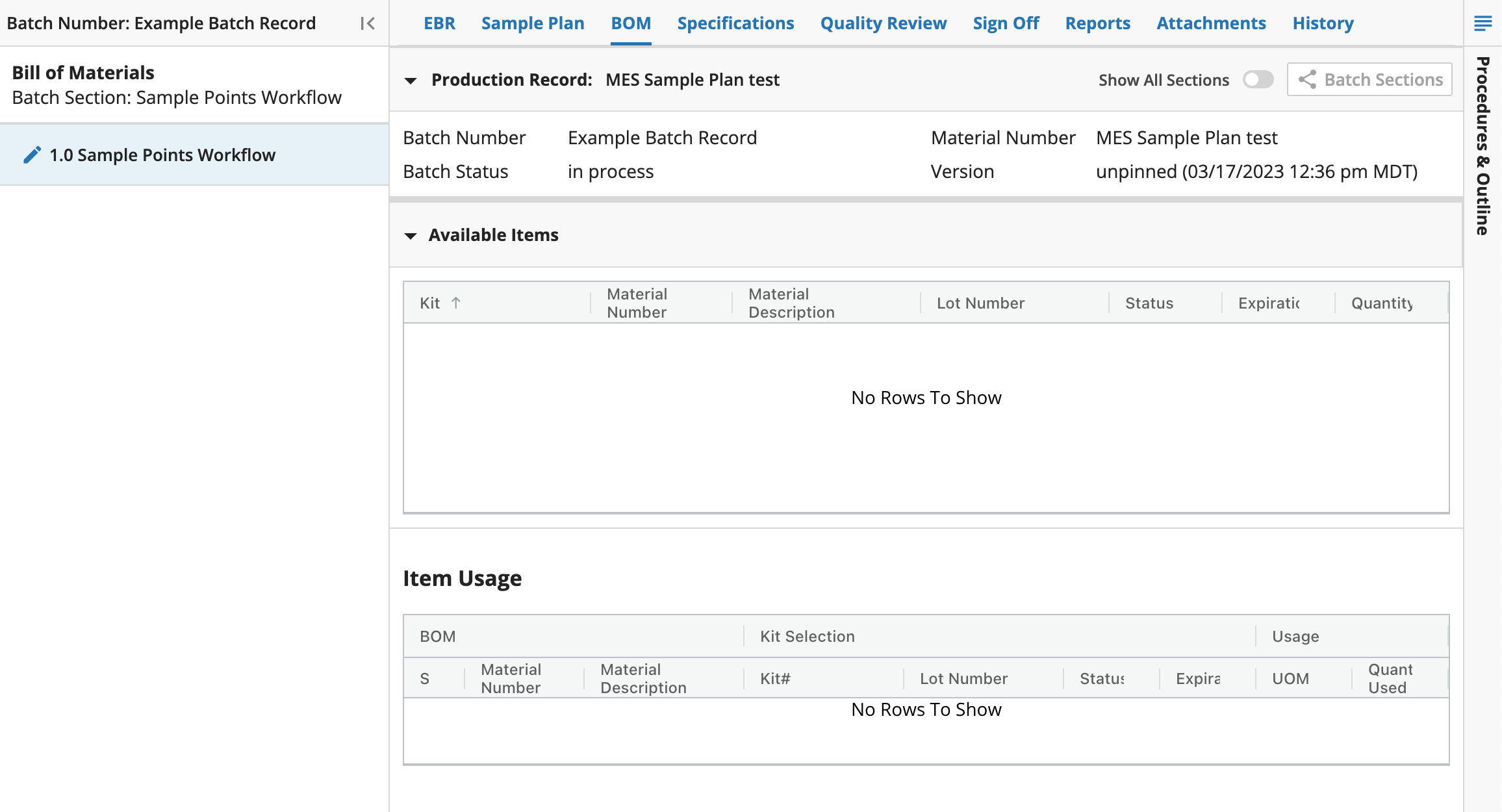Collapse the Available Items section

pos(410,236)
